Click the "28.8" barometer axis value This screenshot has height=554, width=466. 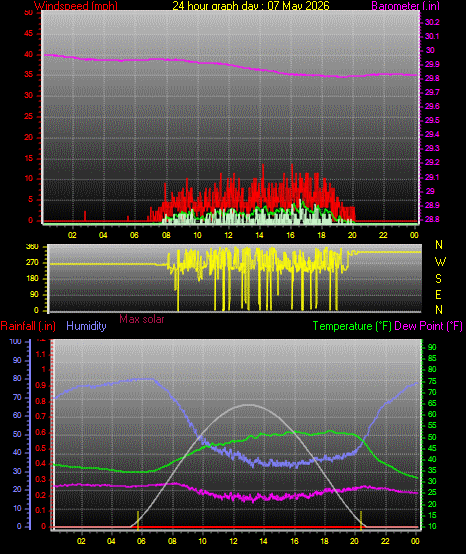[432, 219]
